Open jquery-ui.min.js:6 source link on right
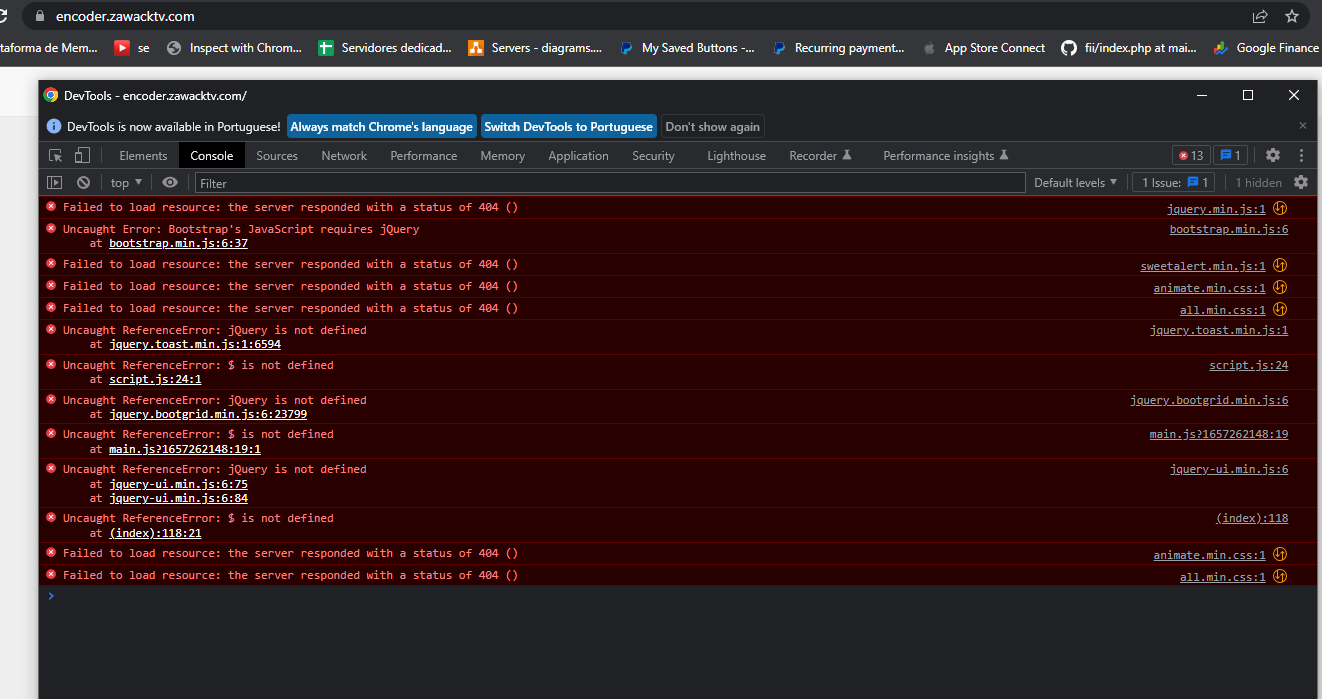Viewport: 1322px width, 699px height. click(x=1229, y=469)
